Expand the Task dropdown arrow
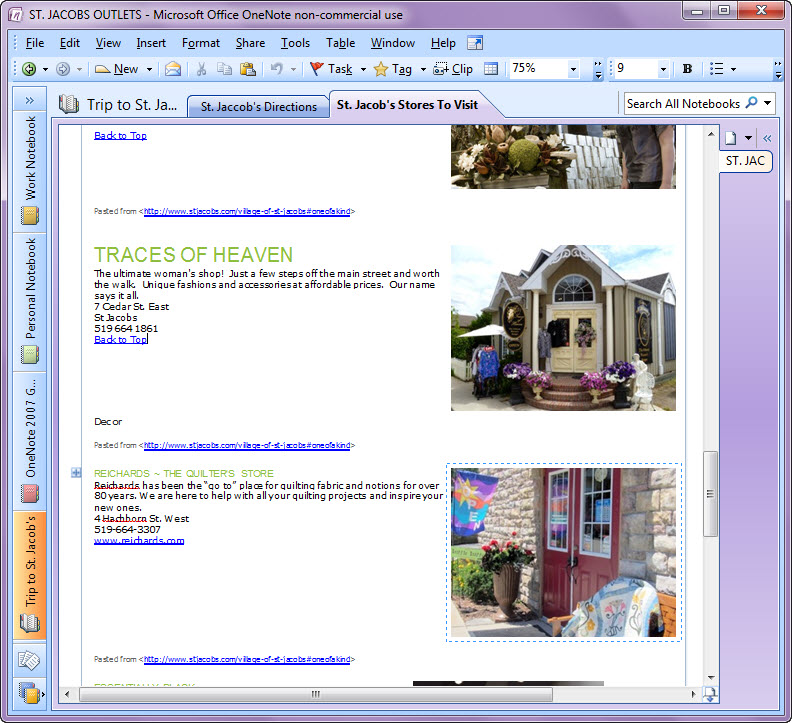Screen dimensions: 792x723 click(363, 69)
